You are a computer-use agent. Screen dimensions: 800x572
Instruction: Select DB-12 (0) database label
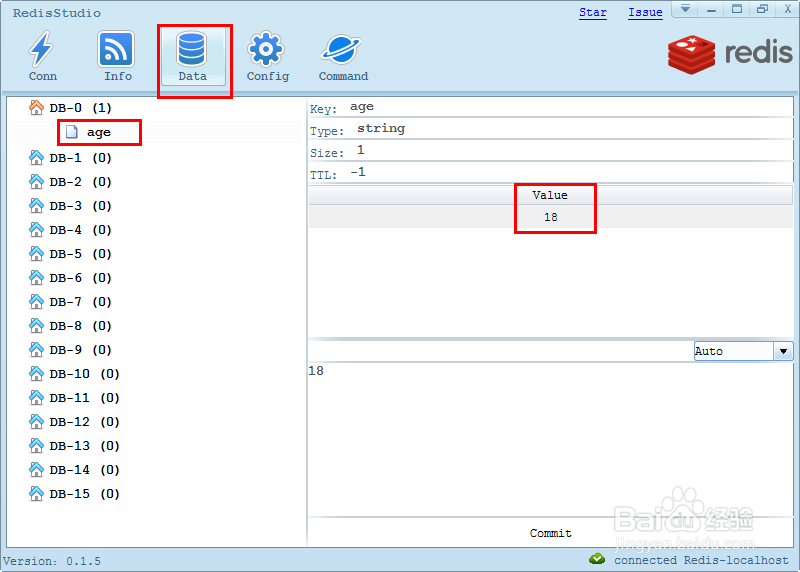coord(84,421)
